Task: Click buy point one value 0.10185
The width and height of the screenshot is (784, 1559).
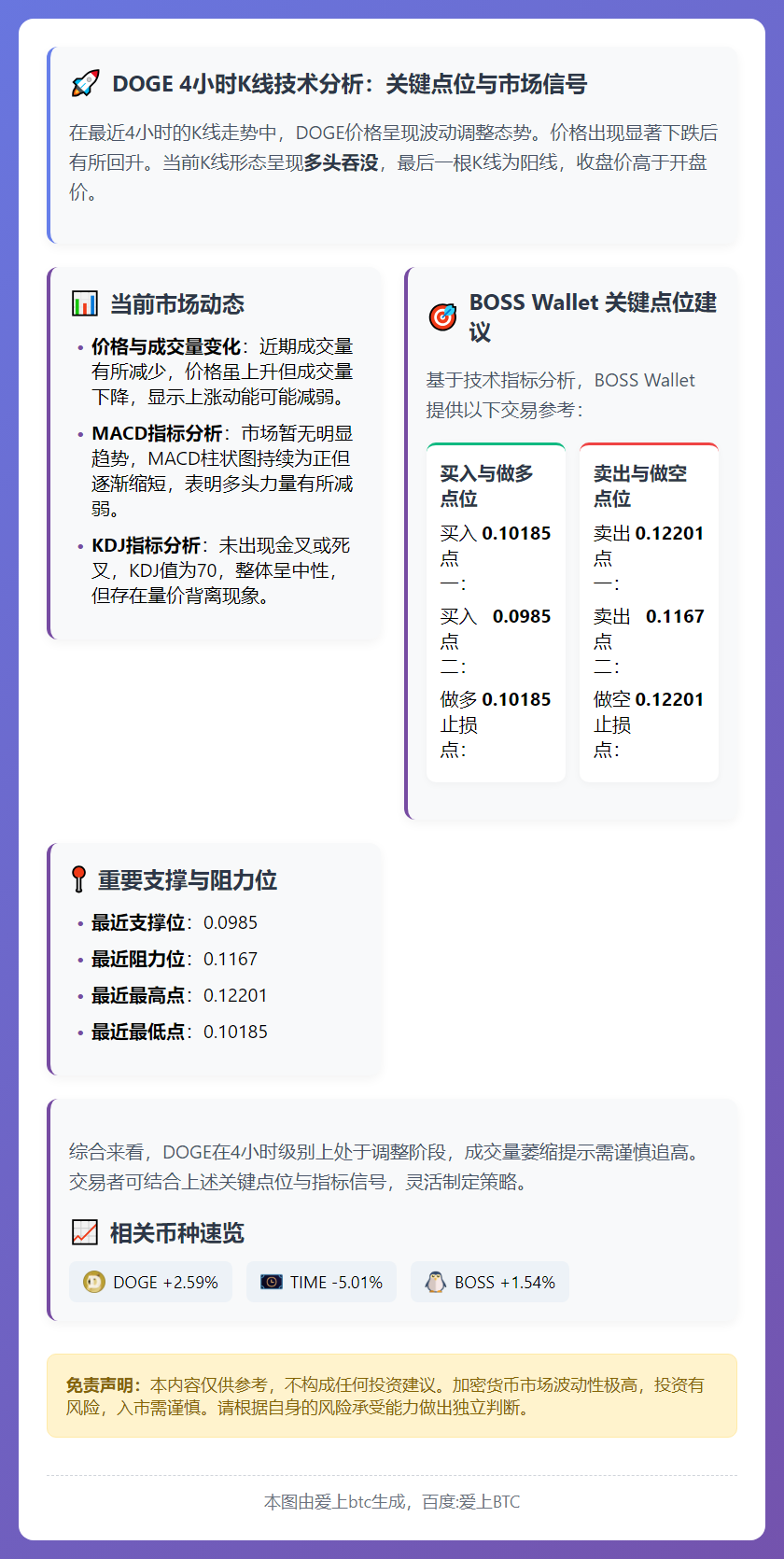Action: pyautogui.click(x=516, y=533)
